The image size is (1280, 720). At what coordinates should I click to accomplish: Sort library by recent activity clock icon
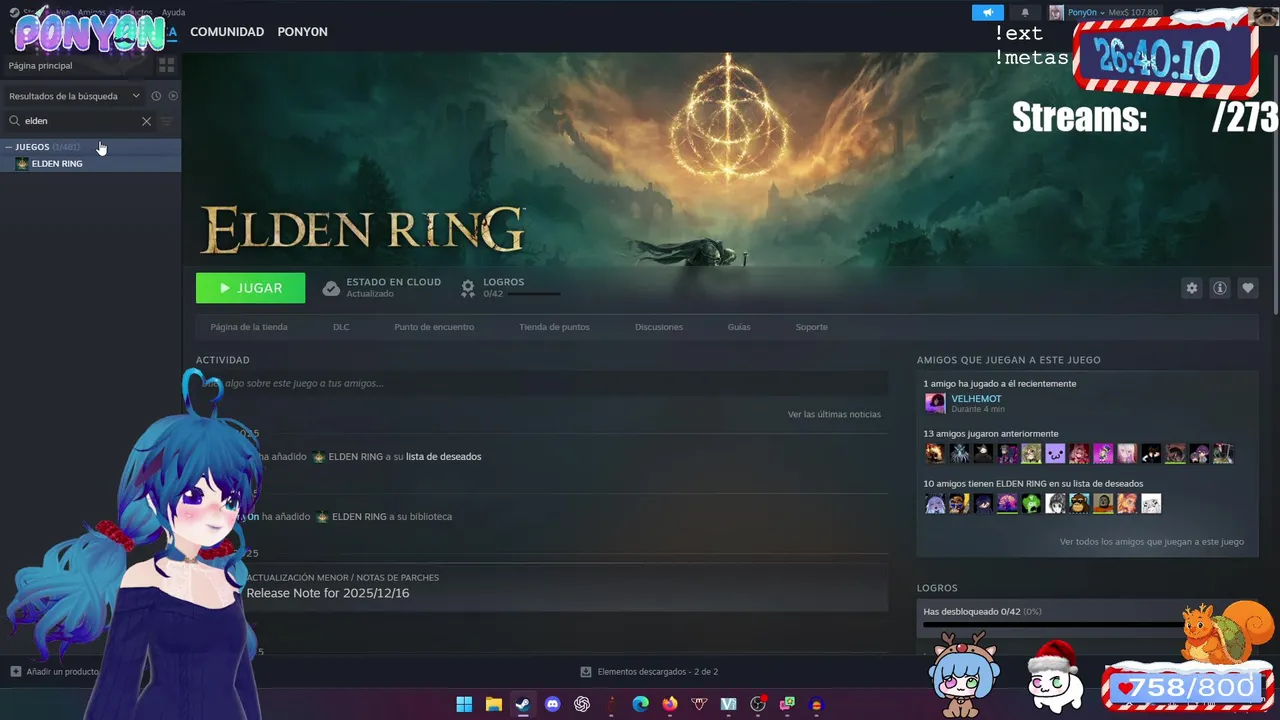[156, 96]
